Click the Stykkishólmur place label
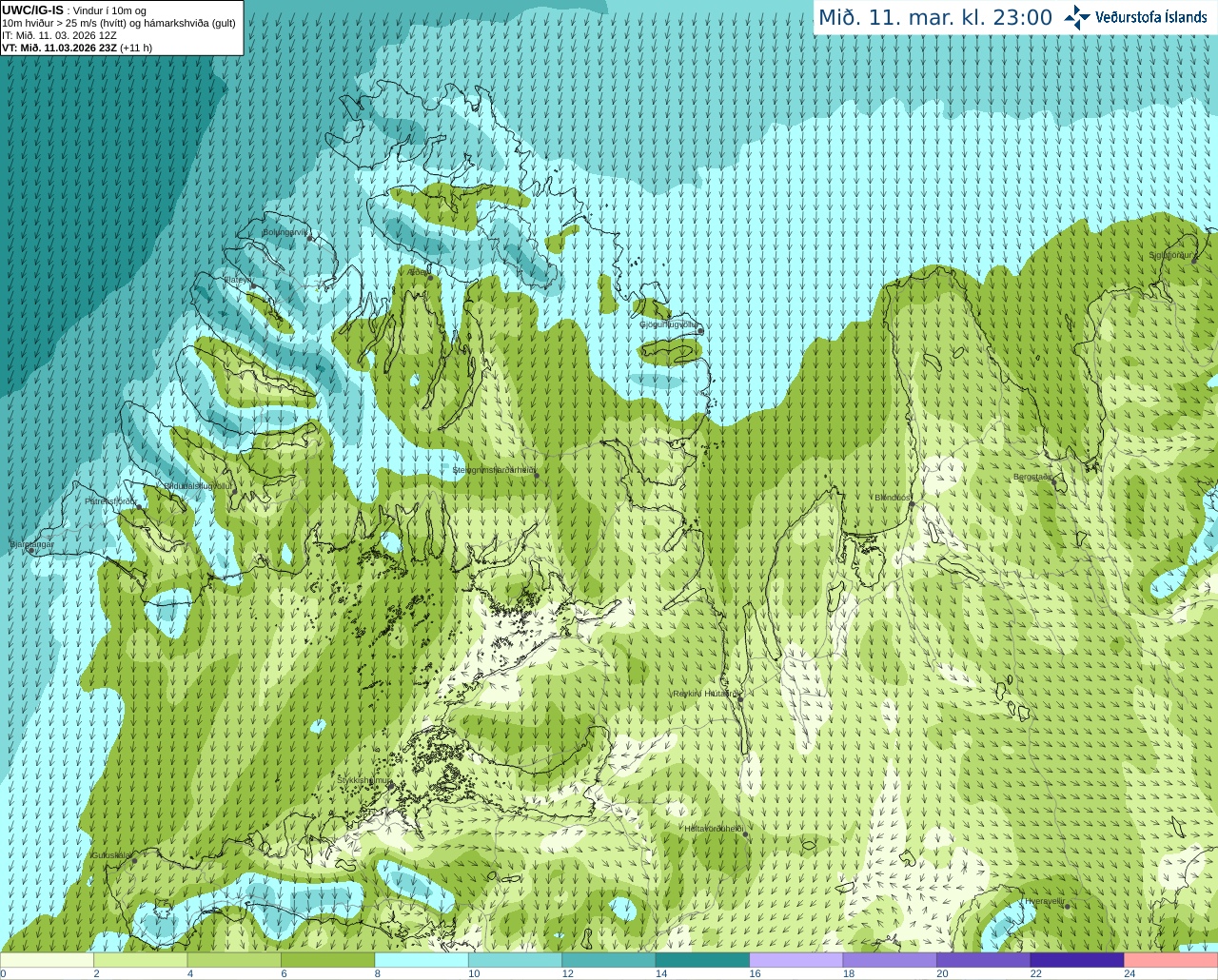The height and width of the screenshot is (980, 1218). pos(363,780)
